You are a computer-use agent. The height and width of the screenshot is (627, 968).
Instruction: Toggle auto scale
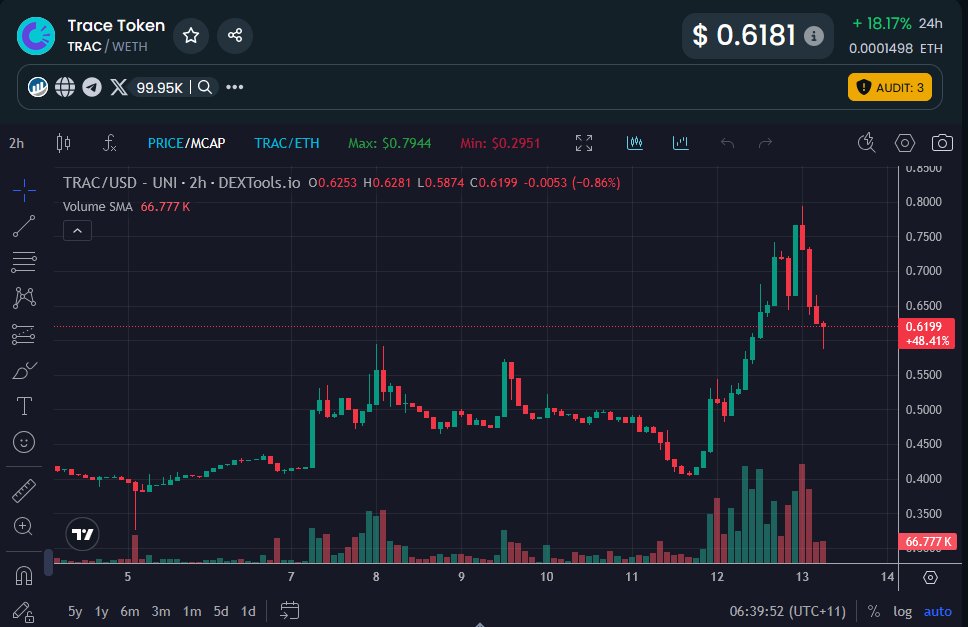937,611
